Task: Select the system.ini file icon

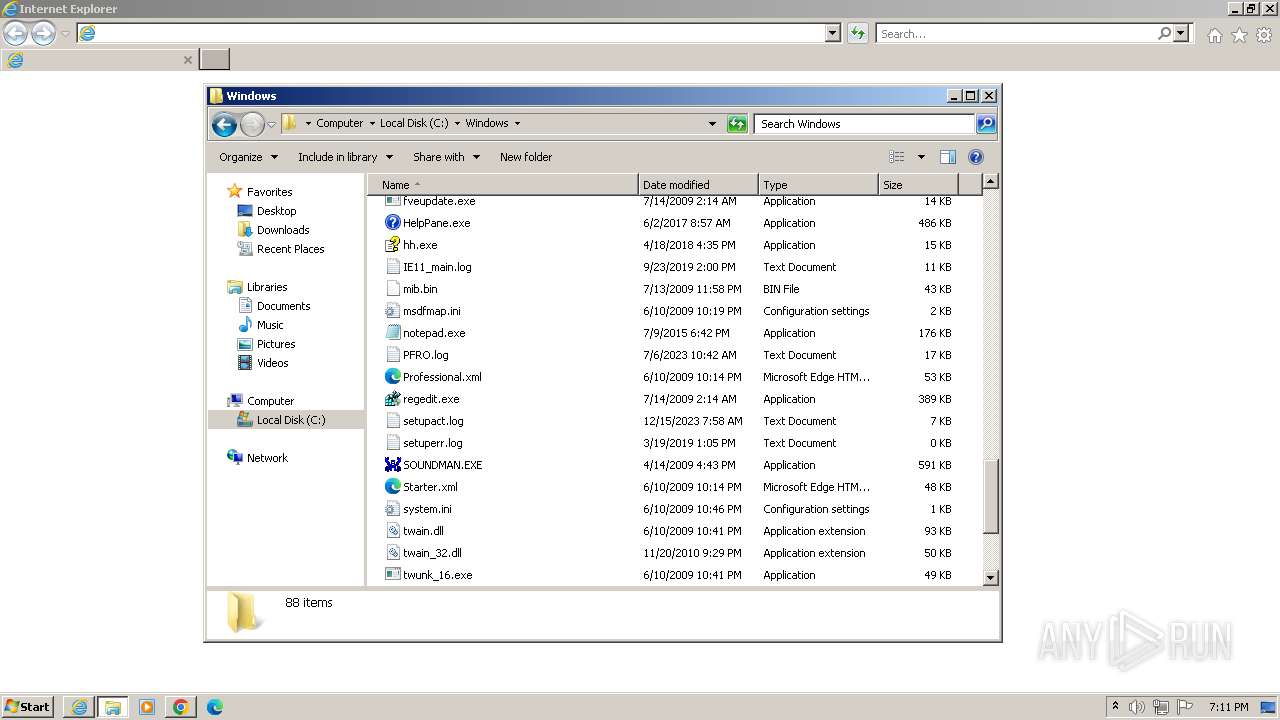Action: pos(393,509)
